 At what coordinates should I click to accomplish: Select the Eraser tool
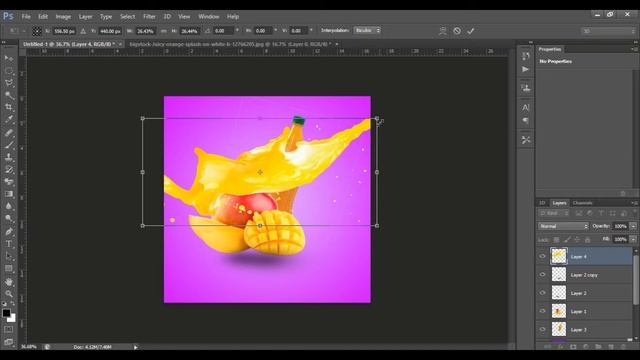tap(9, 182)
